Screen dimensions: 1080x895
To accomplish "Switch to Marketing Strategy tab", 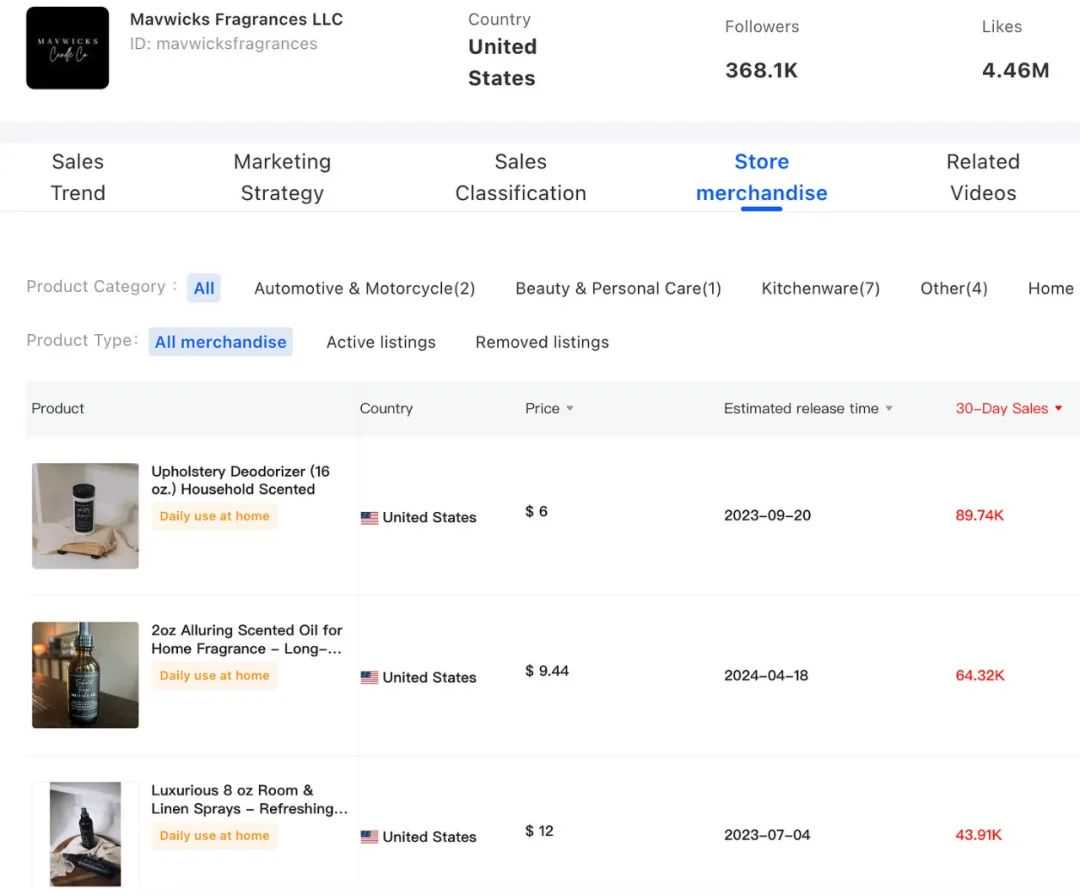I will pos(282,177).
